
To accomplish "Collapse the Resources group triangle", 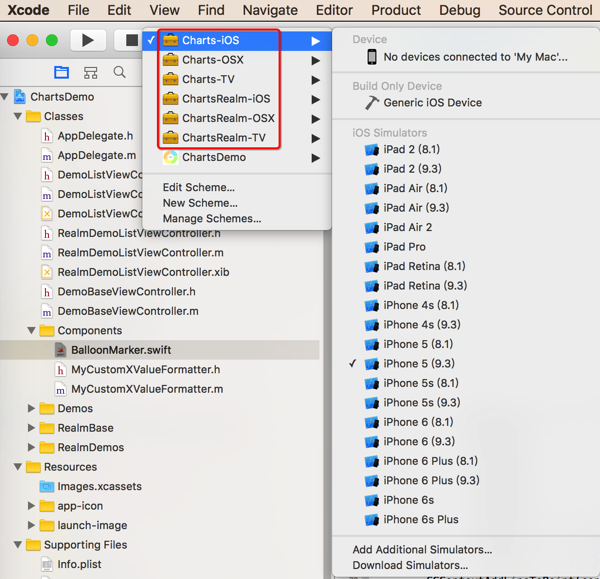I will [18, 466].
